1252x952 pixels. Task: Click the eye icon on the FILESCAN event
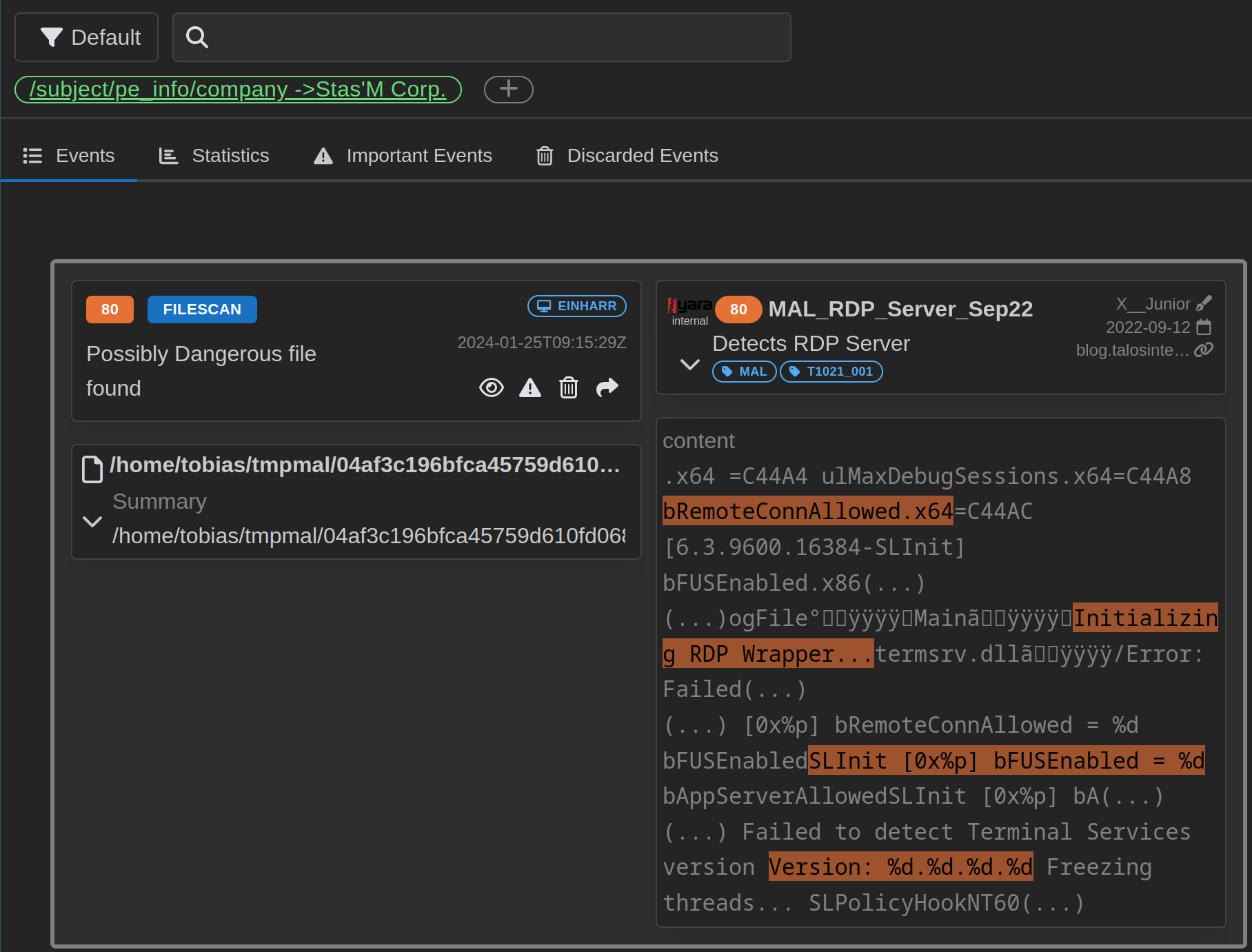[x=491, y=388]
